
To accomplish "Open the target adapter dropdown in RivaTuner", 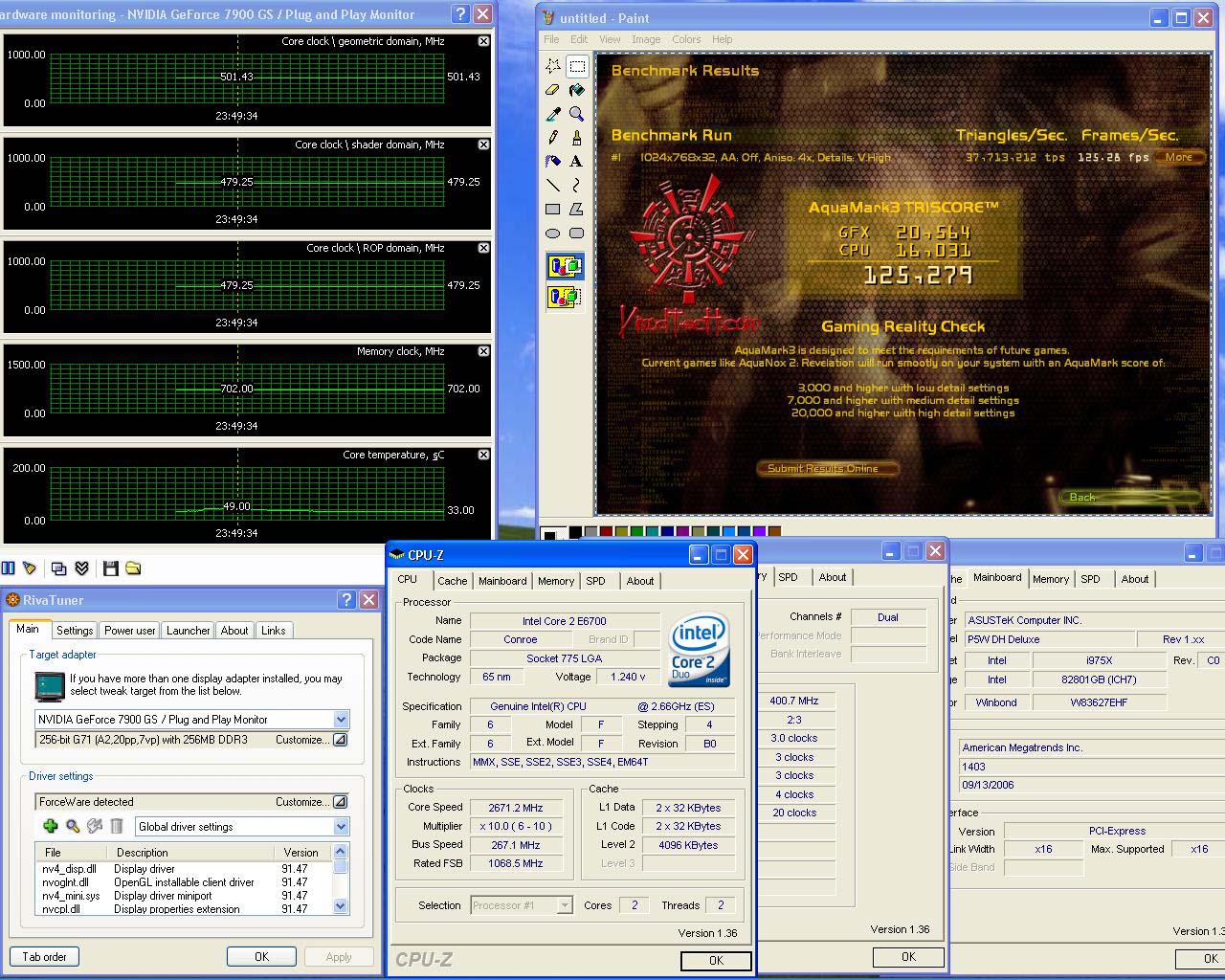I will (x=341, y=720).
